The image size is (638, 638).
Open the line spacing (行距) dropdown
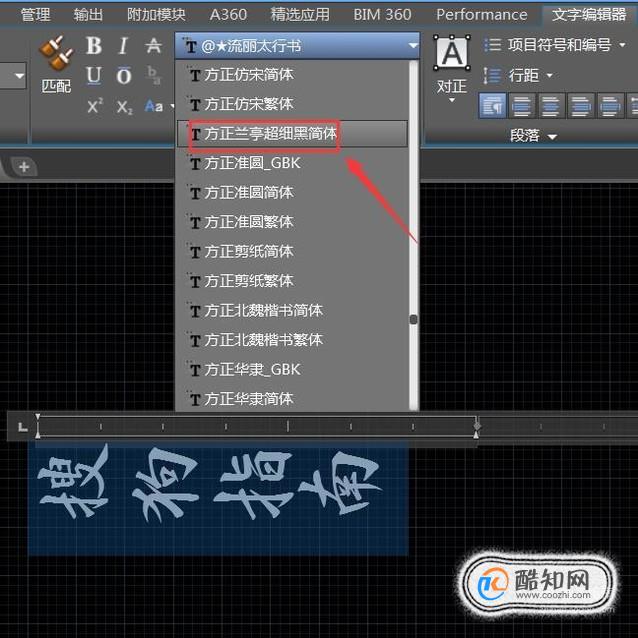pos(518,76)
